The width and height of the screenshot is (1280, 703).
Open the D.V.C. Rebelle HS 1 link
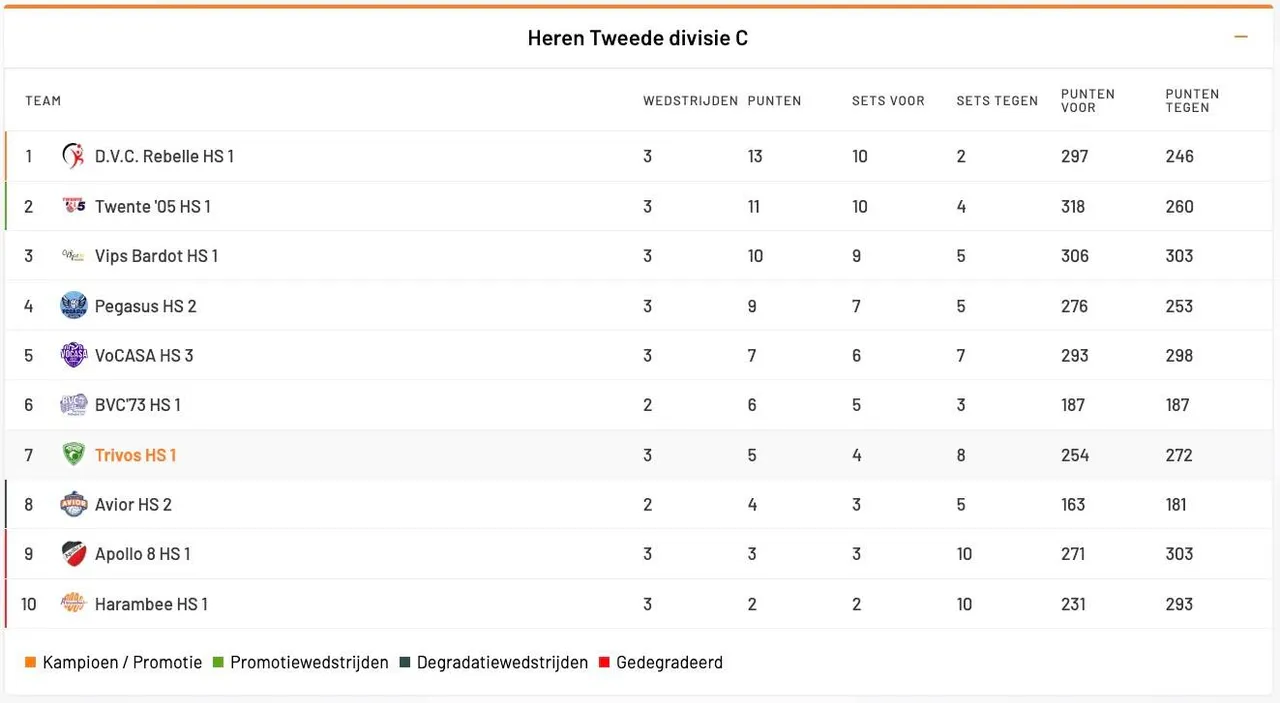(164, 156)
